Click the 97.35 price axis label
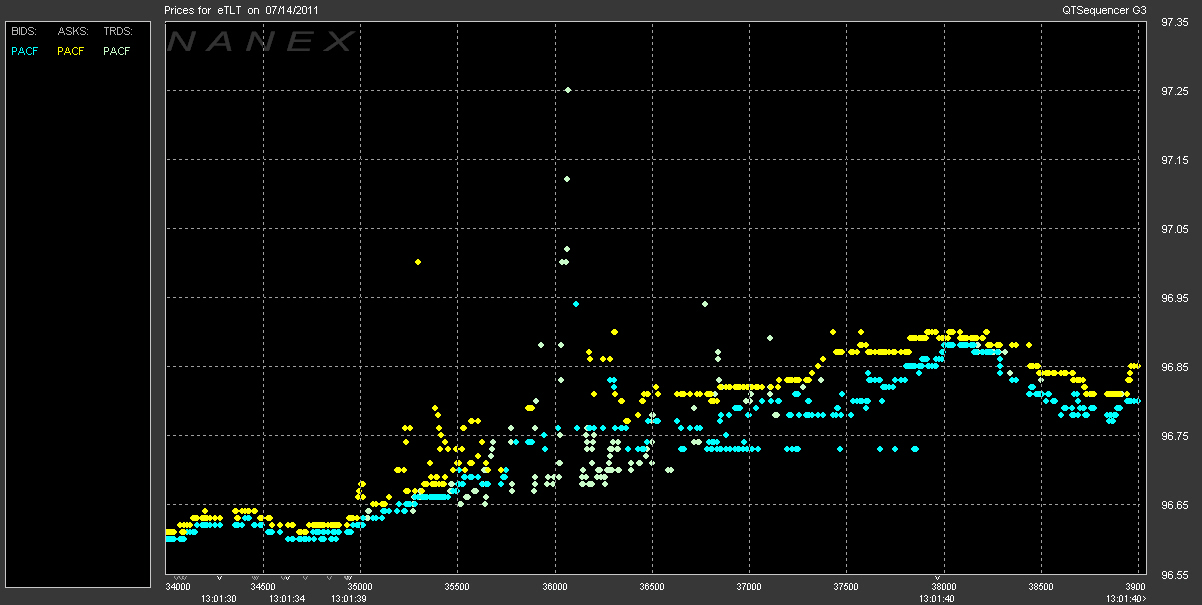 pyautogui.click(x=1174, y=22)
